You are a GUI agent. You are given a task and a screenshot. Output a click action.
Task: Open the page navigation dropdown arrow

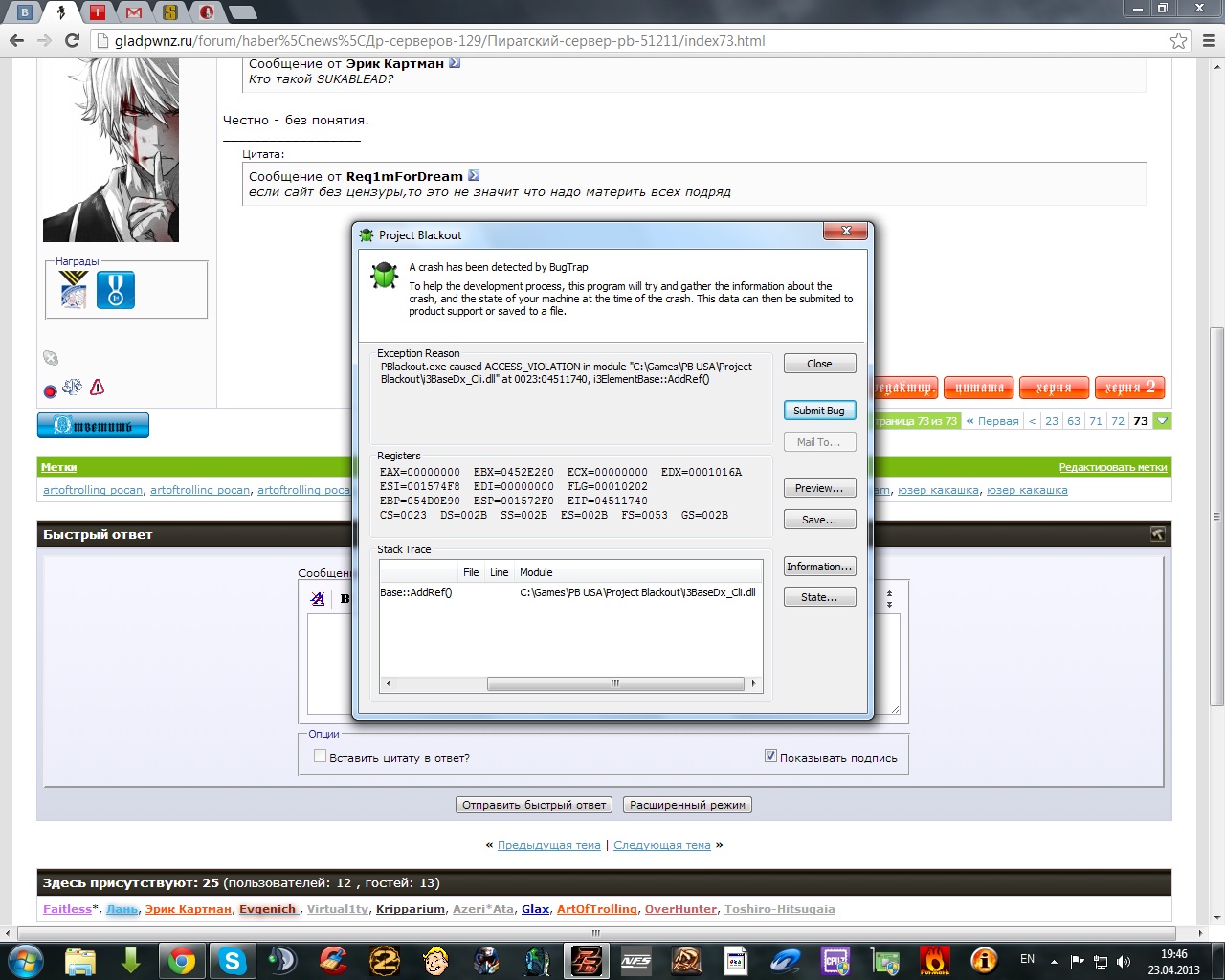click(1162, 421)
